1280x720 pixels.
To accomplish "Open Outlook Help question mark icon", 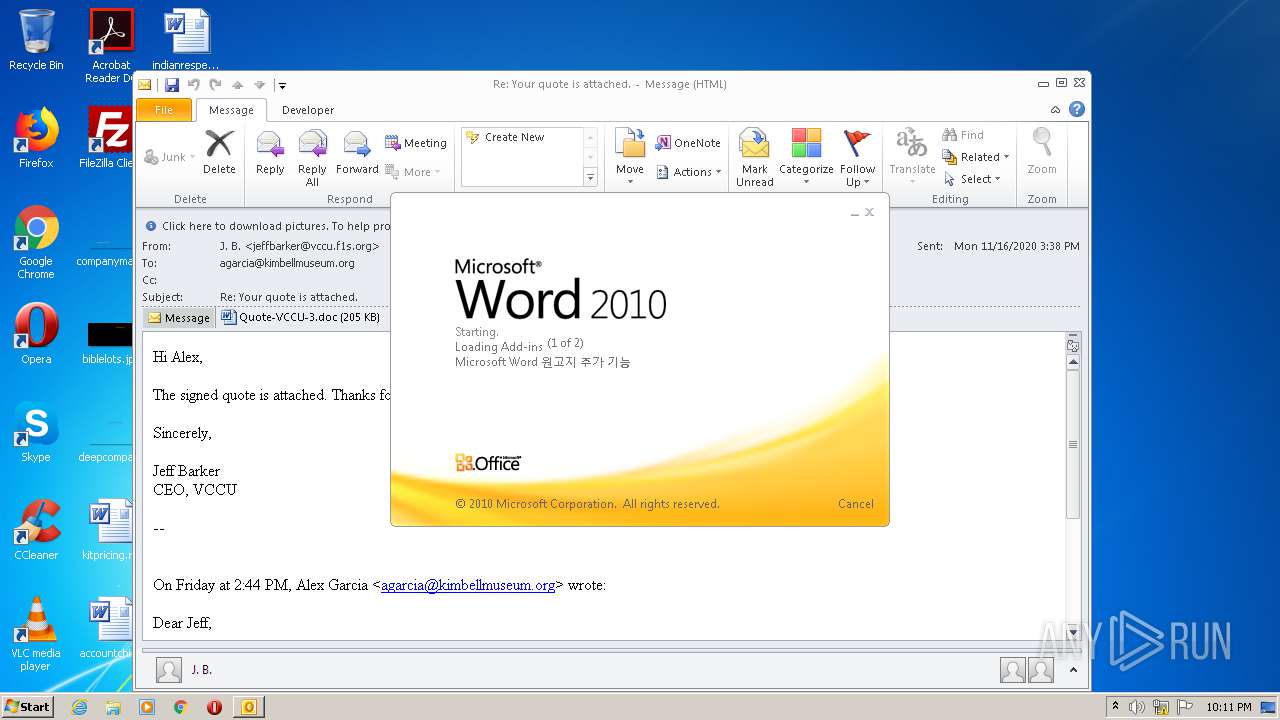I will 1077,110.
